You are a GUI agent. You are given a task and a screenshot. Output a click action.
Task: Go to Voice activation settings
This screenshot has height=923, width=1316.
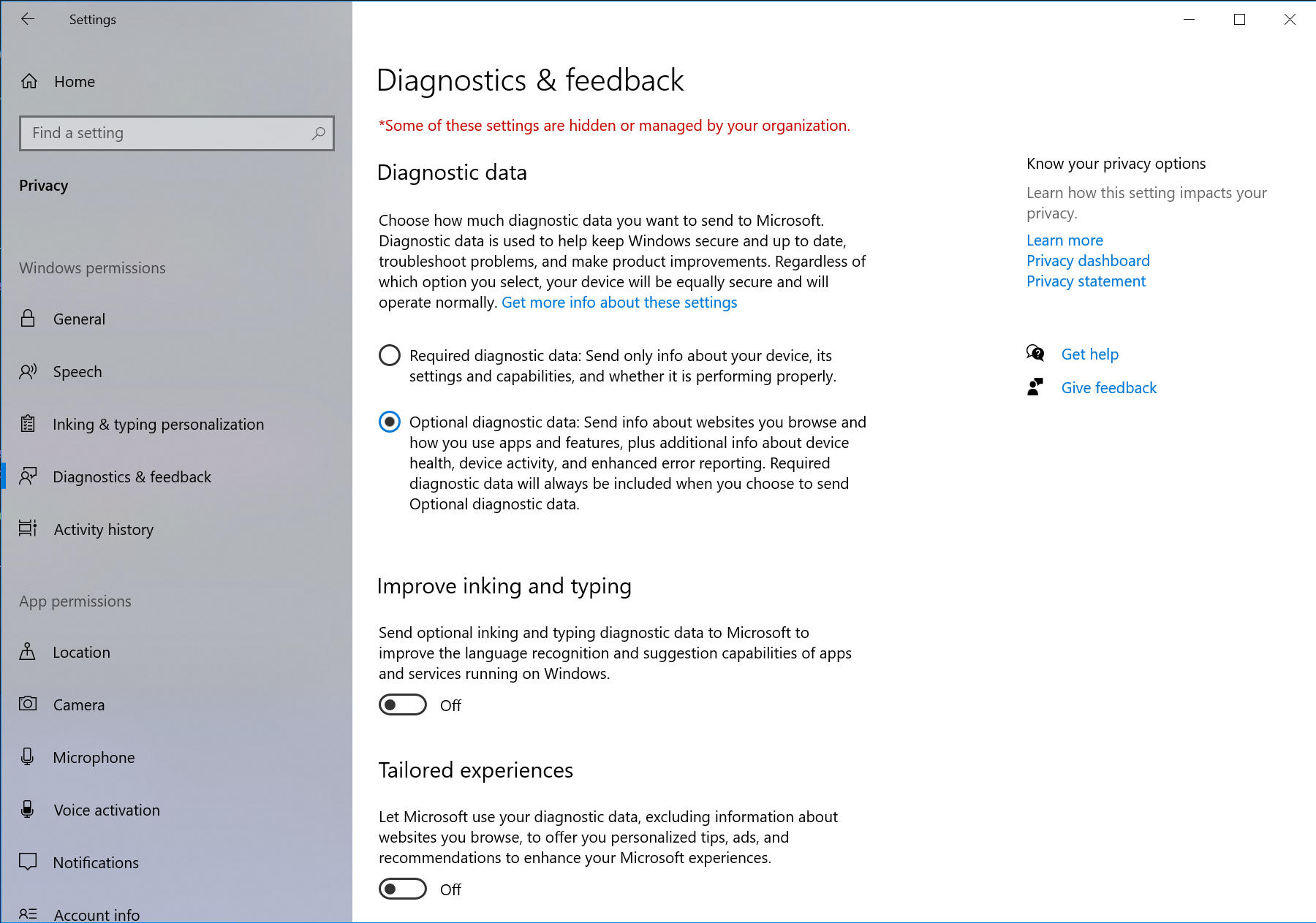(107, 810)
